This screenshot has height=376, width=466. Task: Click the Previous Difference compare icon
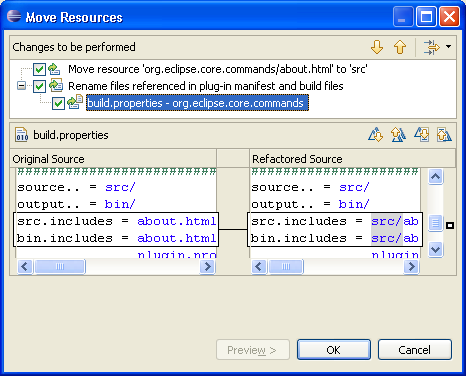point(398,135)
